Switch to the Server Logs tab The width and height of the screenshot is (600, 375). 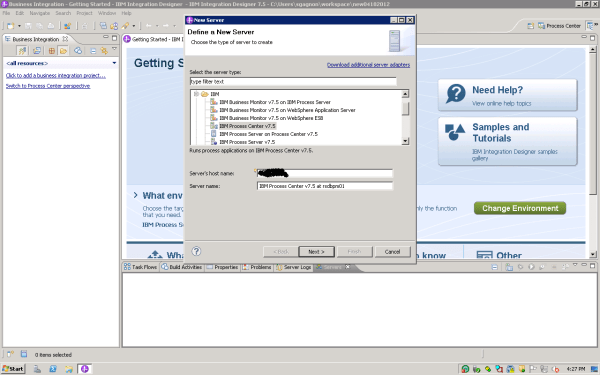tap(293, 267)
